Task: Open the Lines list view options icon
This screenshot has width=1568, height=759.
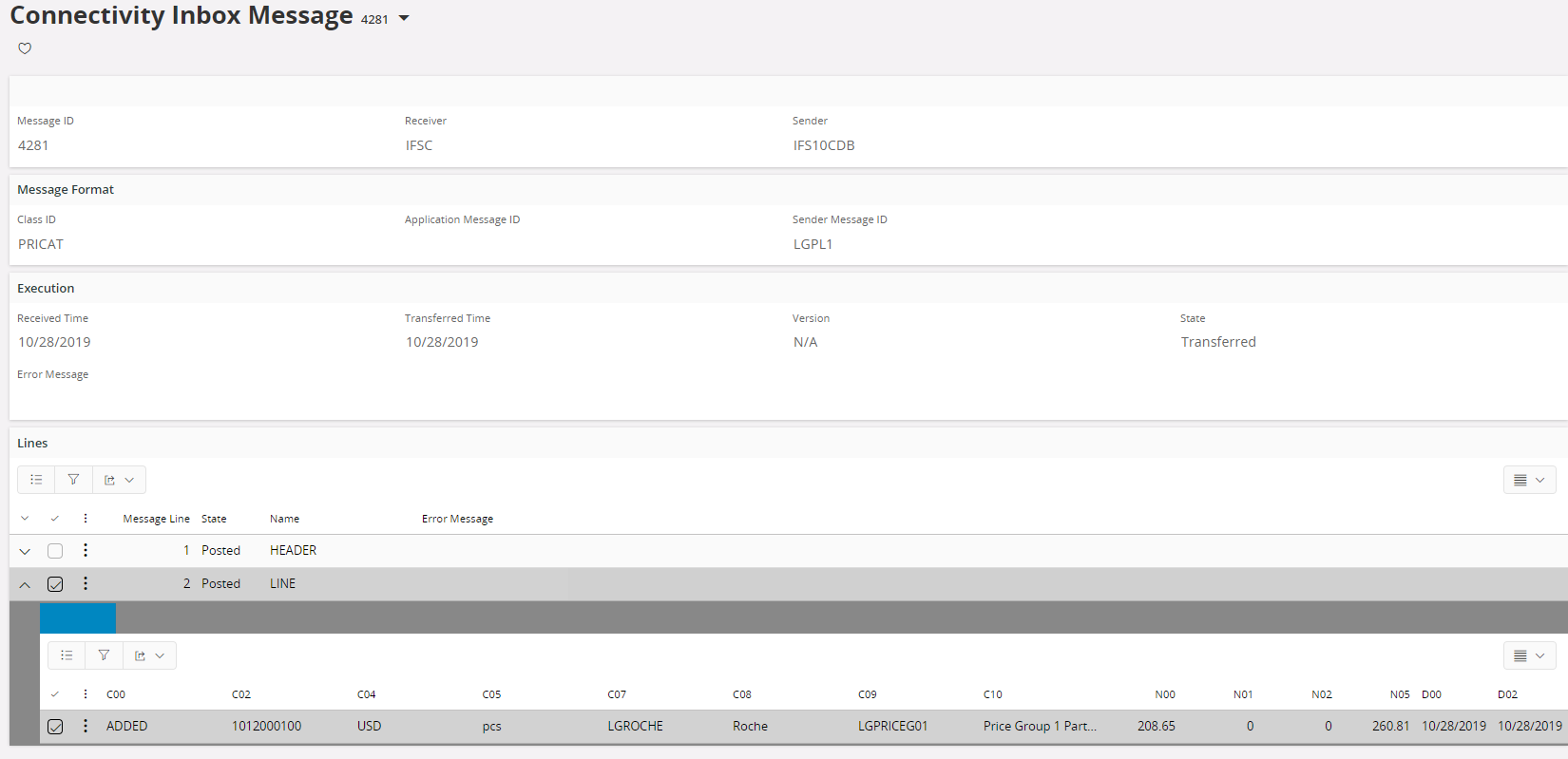Action: (x=36, y=480)
